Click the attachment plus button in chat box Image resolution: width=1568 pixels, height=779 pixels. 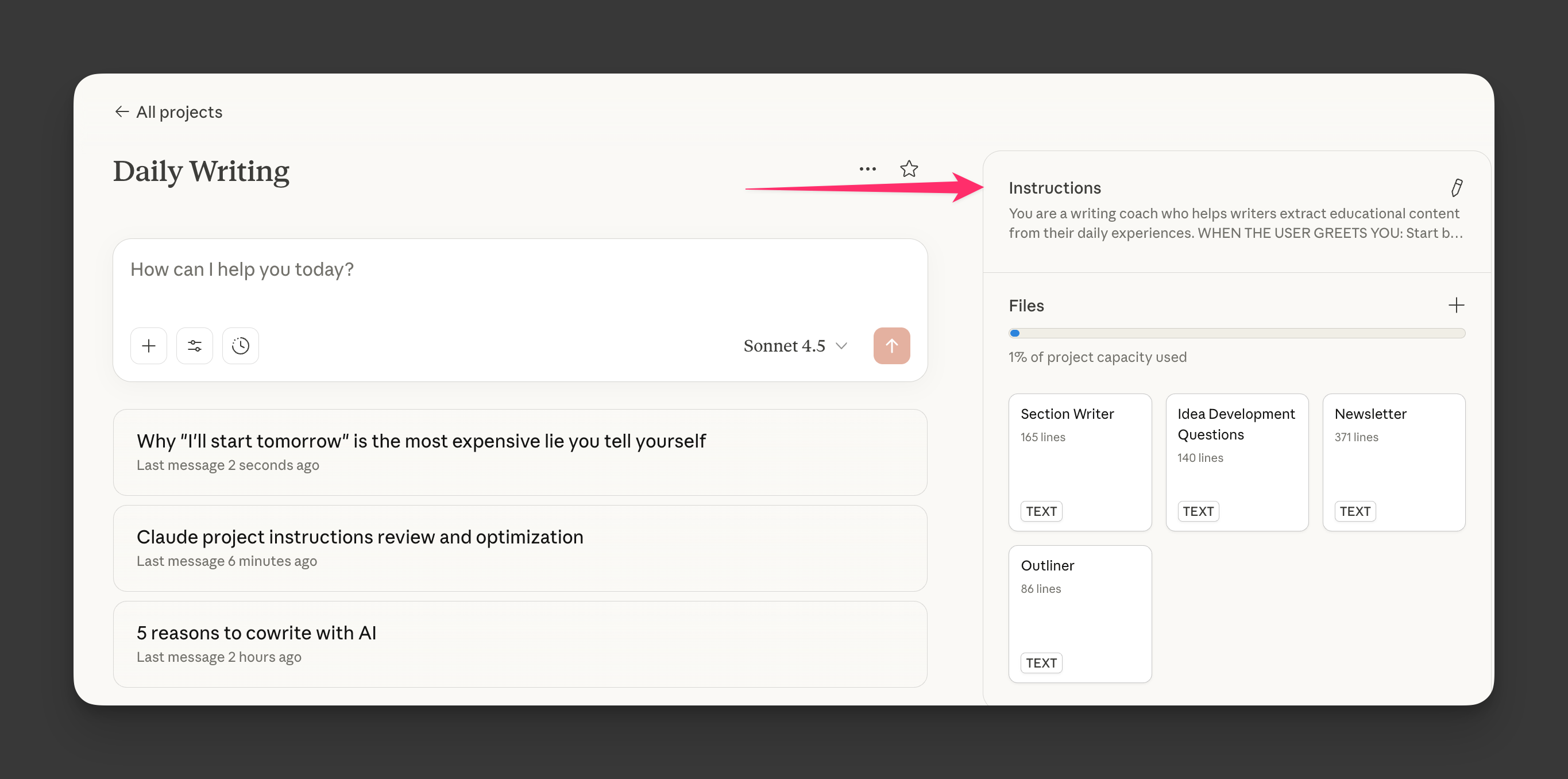coord(149,346)
